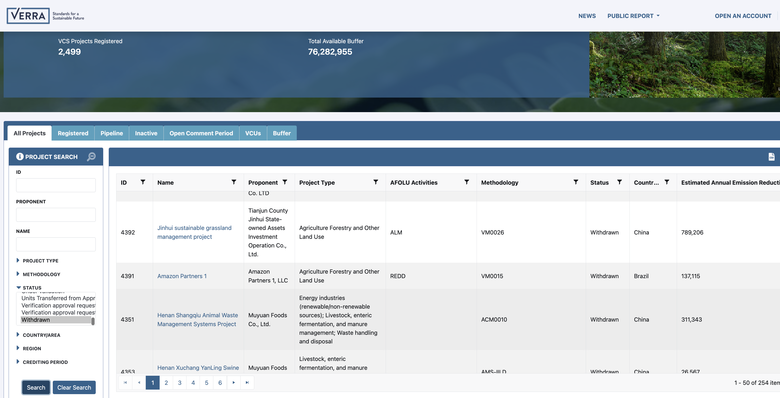Open Henan Xuchang YanLing Swine project link
The width and height of the screenshot is (780, 398).
point(198,368)
